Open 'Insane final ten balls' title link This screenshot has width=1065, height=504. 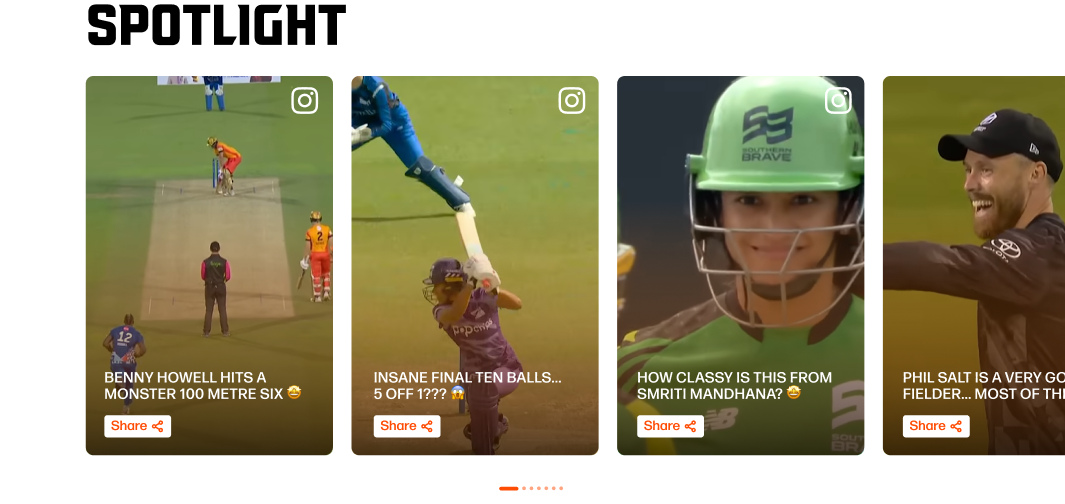pos(467,385)
